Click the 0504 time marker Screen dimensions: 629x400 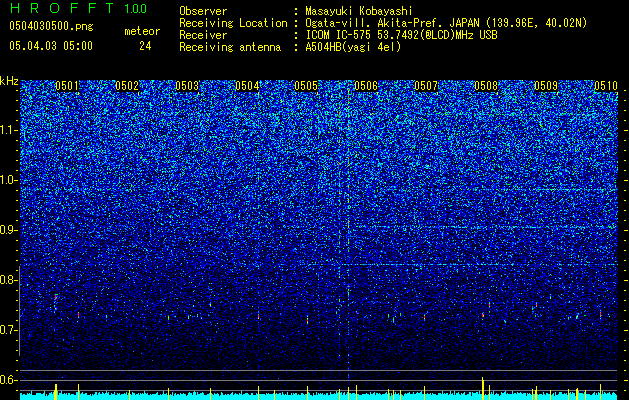pos(247,86)
